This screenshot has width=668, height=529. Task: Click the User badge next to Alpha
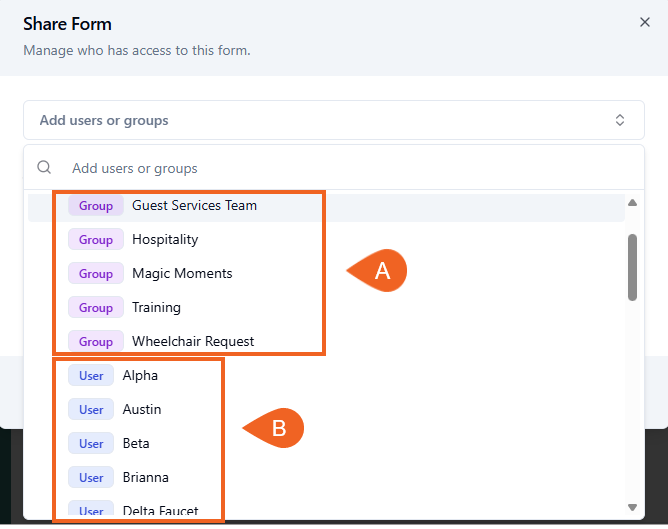(x=91, y=376)
